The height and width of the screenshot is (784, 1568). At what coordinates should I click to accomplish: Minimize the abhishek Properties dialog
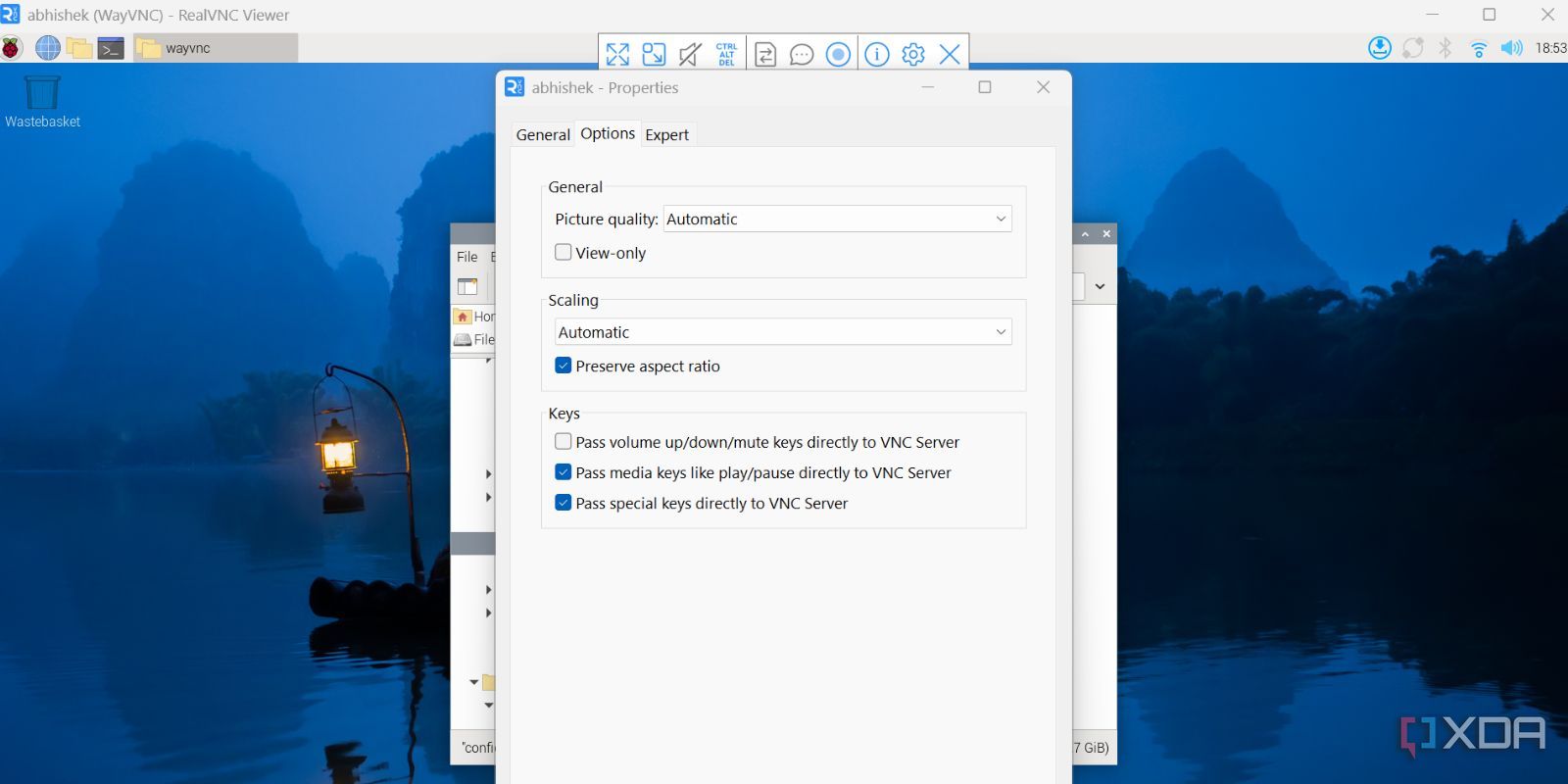click(x=927, y=87)
